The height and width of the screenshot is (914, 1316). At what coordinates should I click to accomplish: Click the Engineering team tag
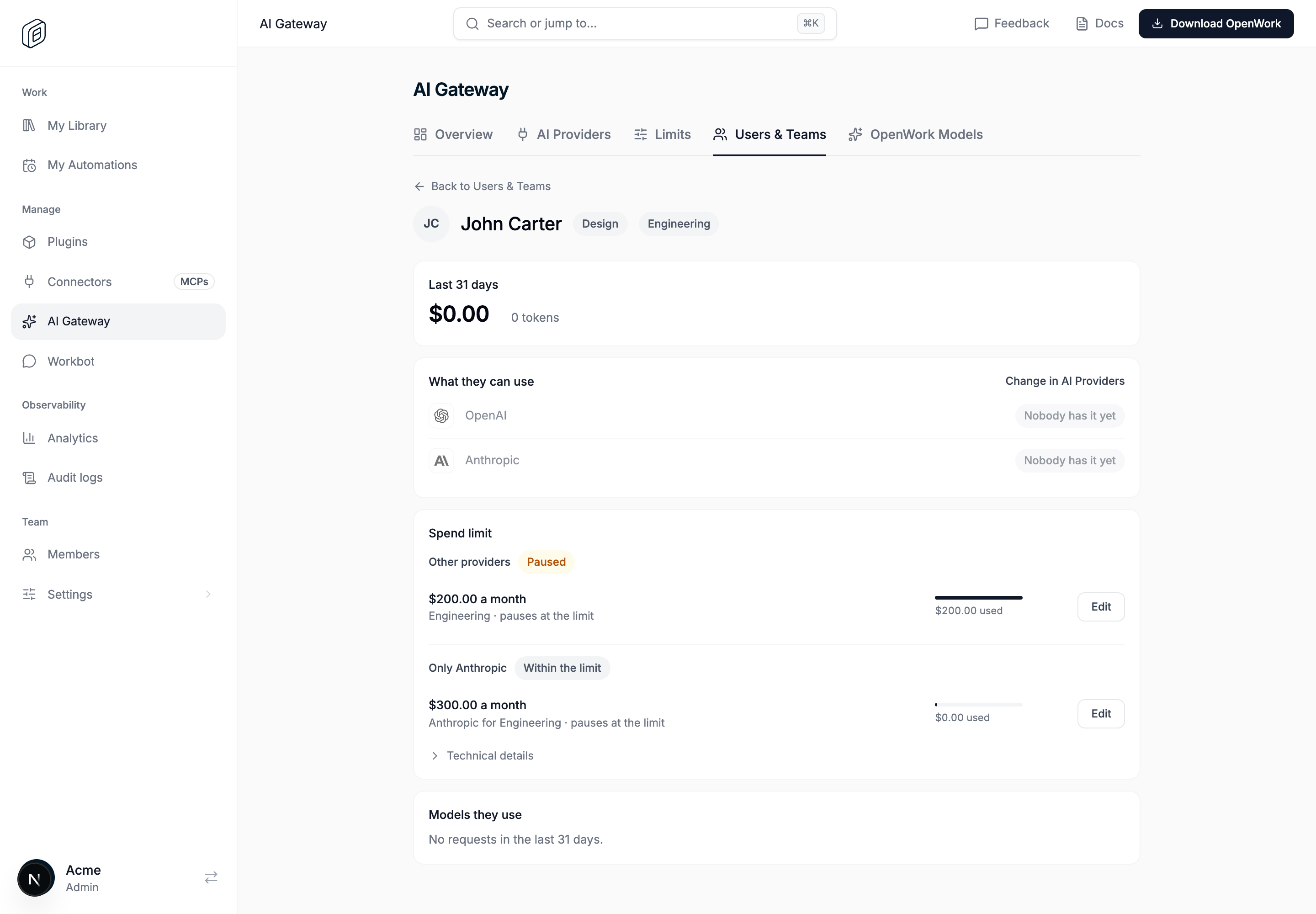tap(679, 224)
